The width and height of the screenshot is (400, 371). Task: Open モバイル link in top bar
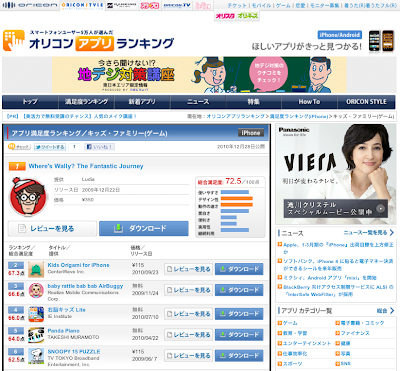(262, 5)
